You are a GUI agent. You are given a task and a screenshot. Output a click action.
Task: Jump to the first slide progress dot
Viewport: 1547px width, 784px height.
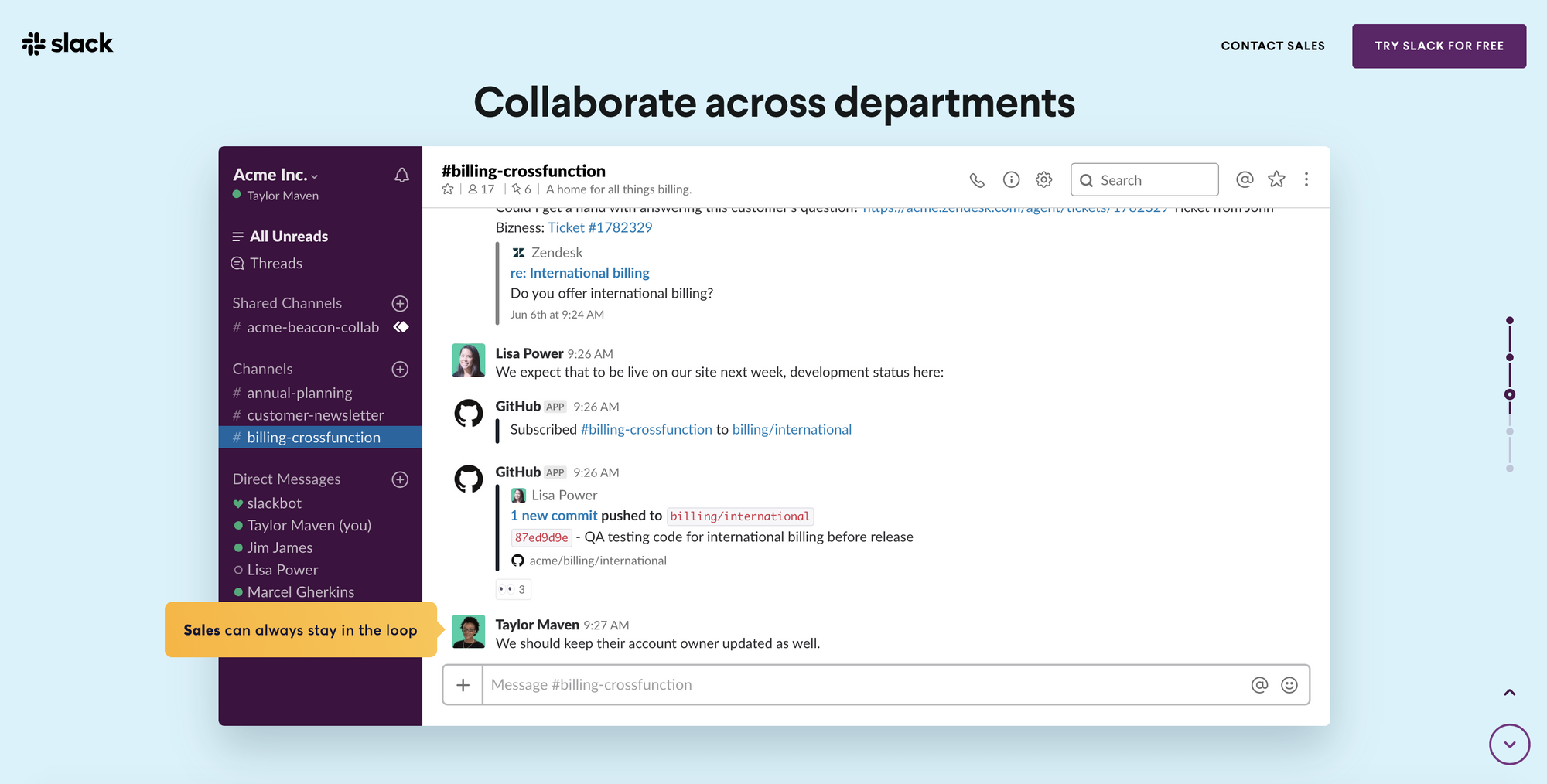1510,320
